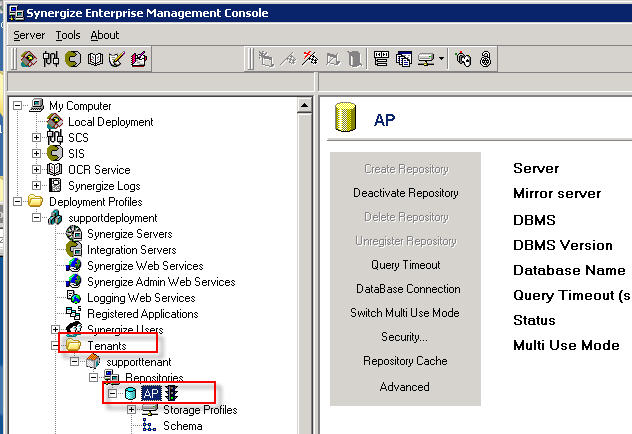632x434 pixels.
Task: Click the pencil checkmark toolbar icon
Action: point(117,59)
